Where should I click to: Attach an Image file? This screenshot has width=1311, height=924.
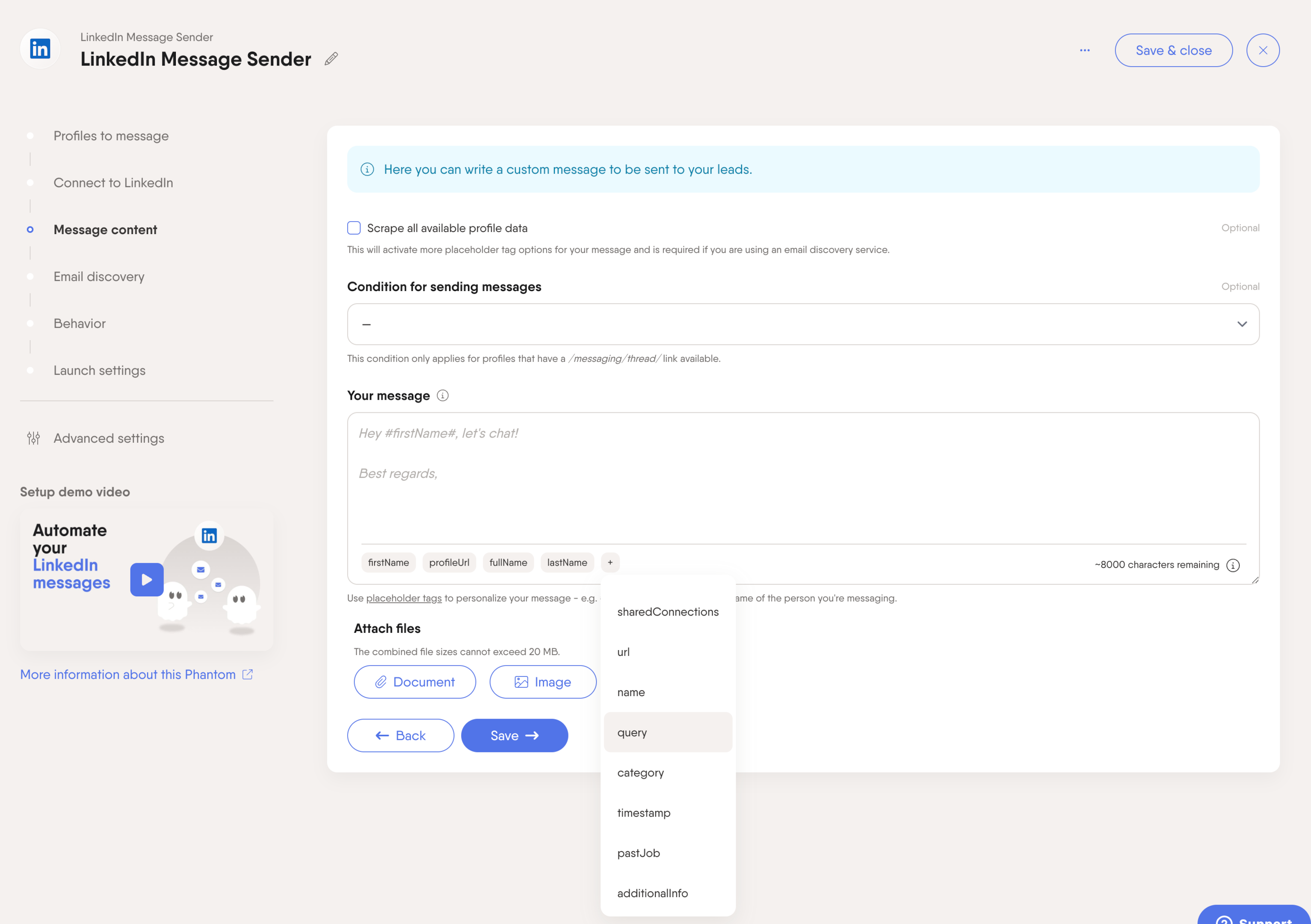542,682
